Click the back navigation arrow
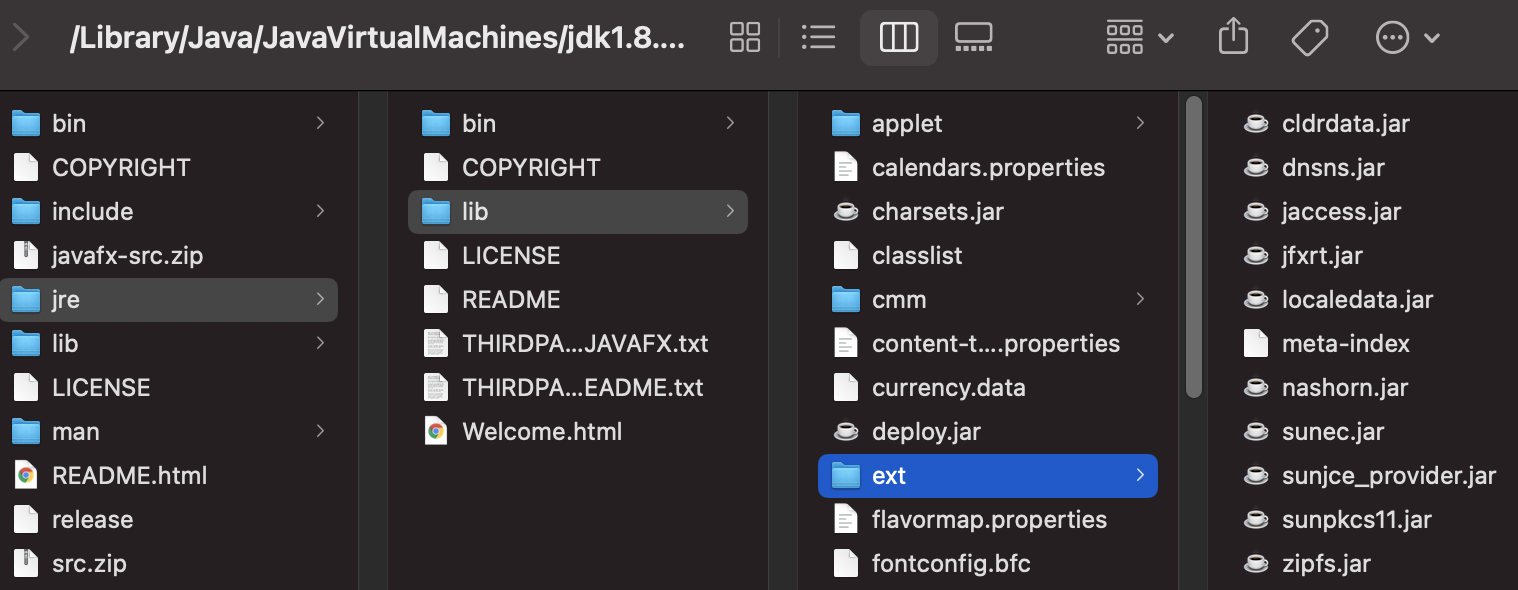The height and width of the screenshot is (590, 1518). coord(20,37)
